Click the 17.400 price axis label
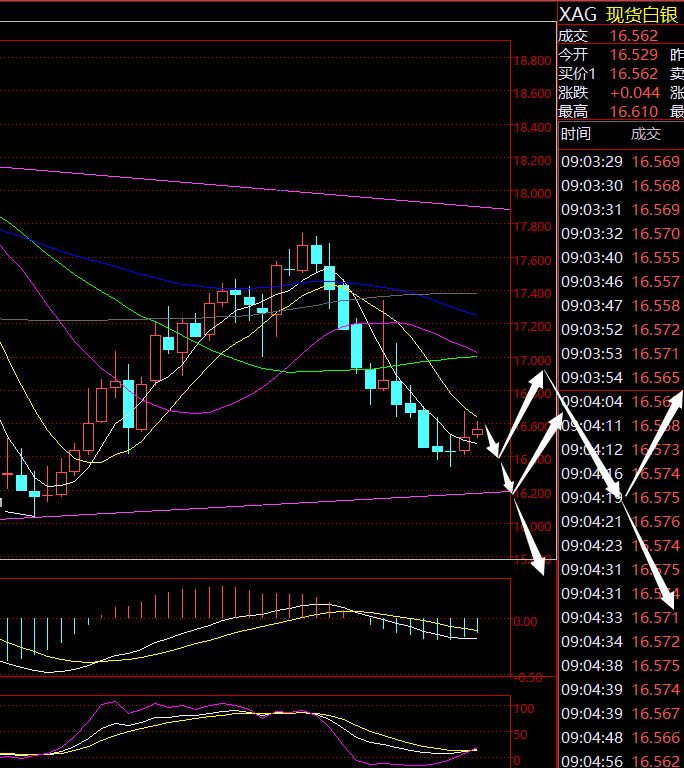 (532, 293)
